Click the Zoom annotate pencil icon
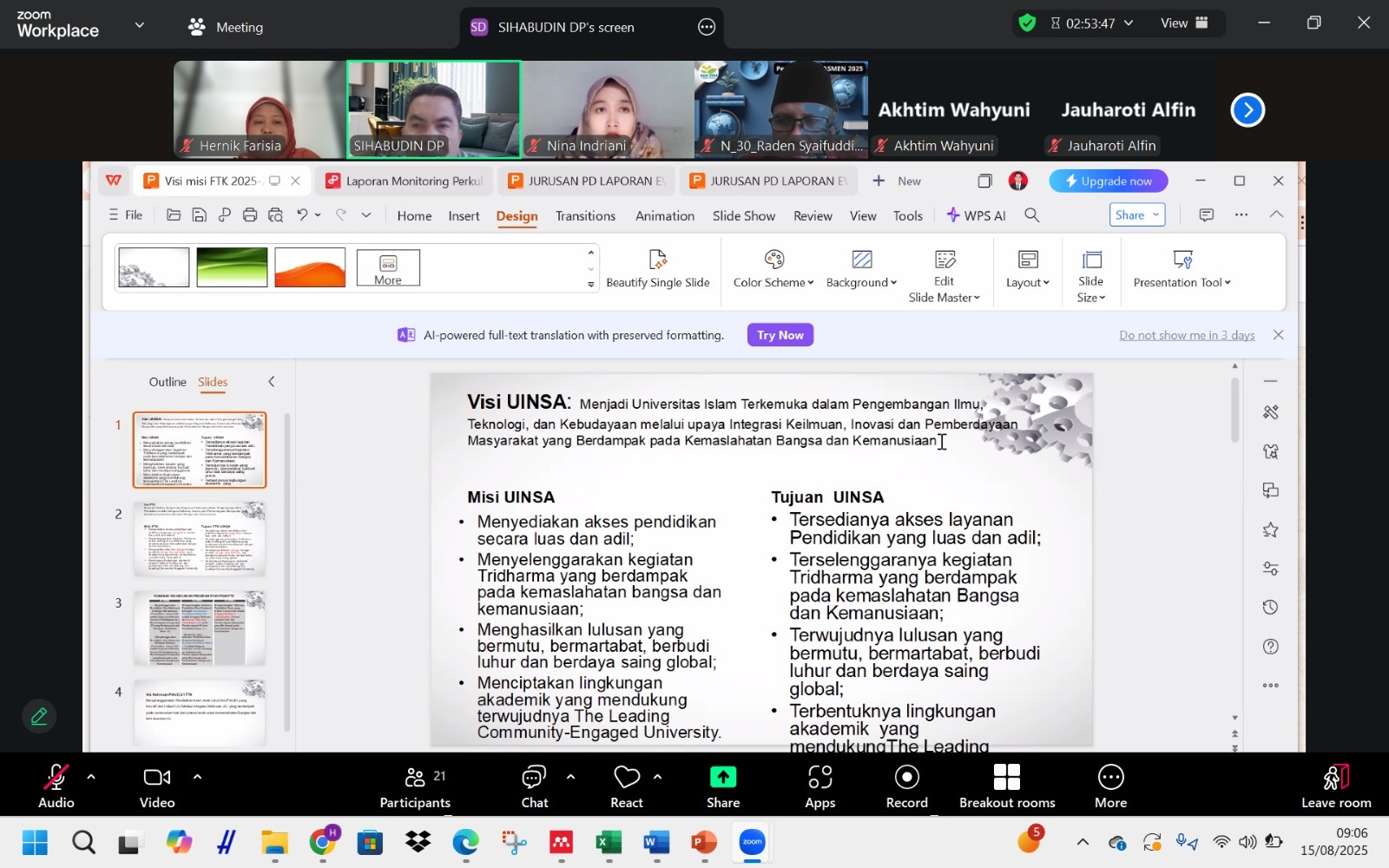Viewport: 1389px width, 868px height. [x=39, y=717]
